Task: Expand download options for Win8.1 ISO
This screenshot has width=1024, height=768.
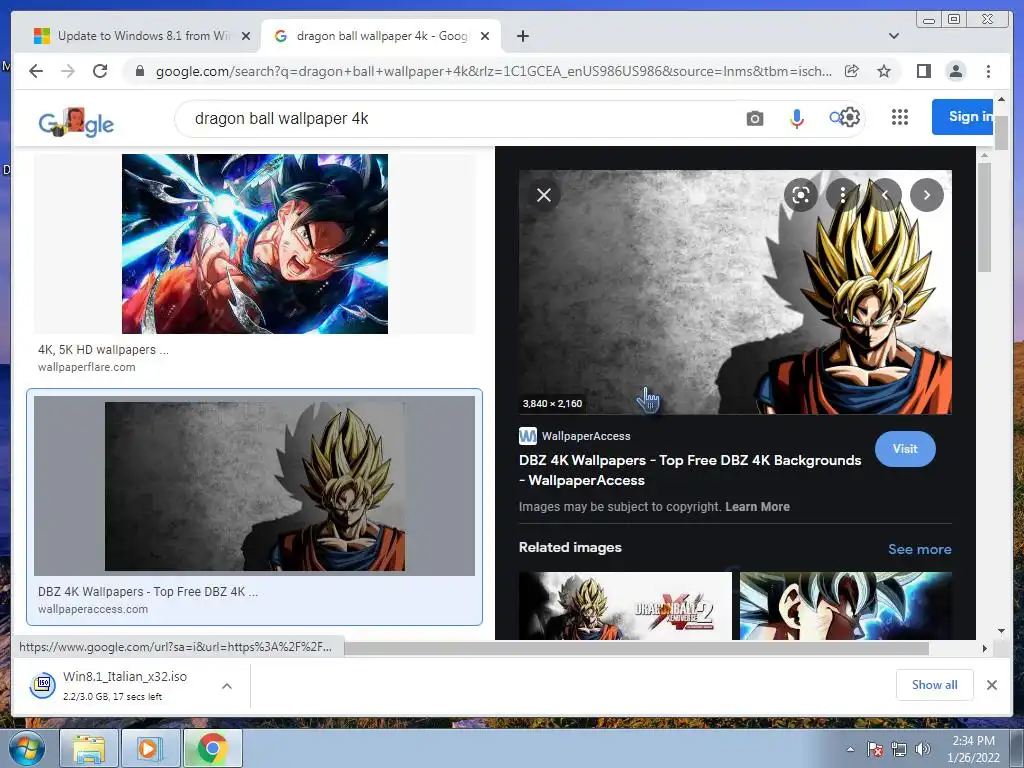Action: 227,686
